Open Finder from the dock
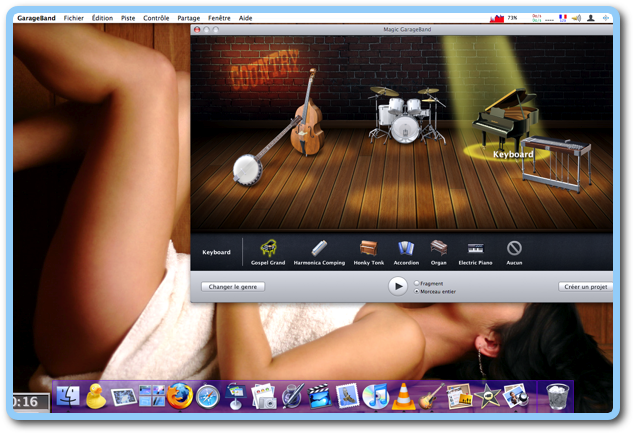Image resolution: width=634 pixels, height=434 pixels. [68, 396]
